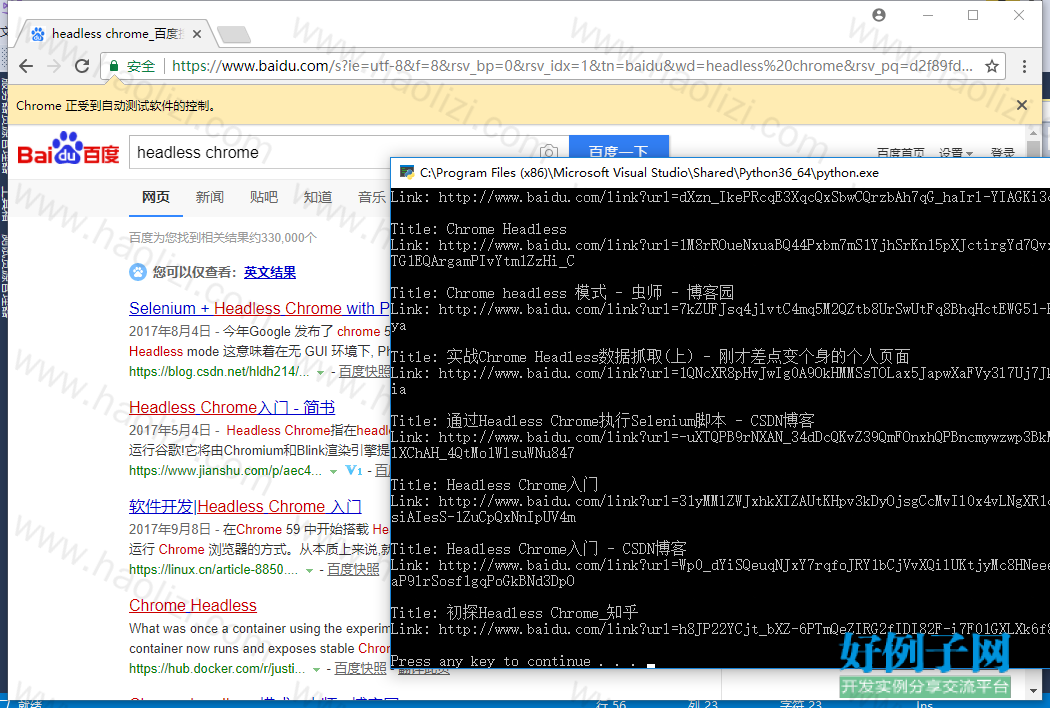
Task: Open the 英文结果 link
Action: (270, 273)
